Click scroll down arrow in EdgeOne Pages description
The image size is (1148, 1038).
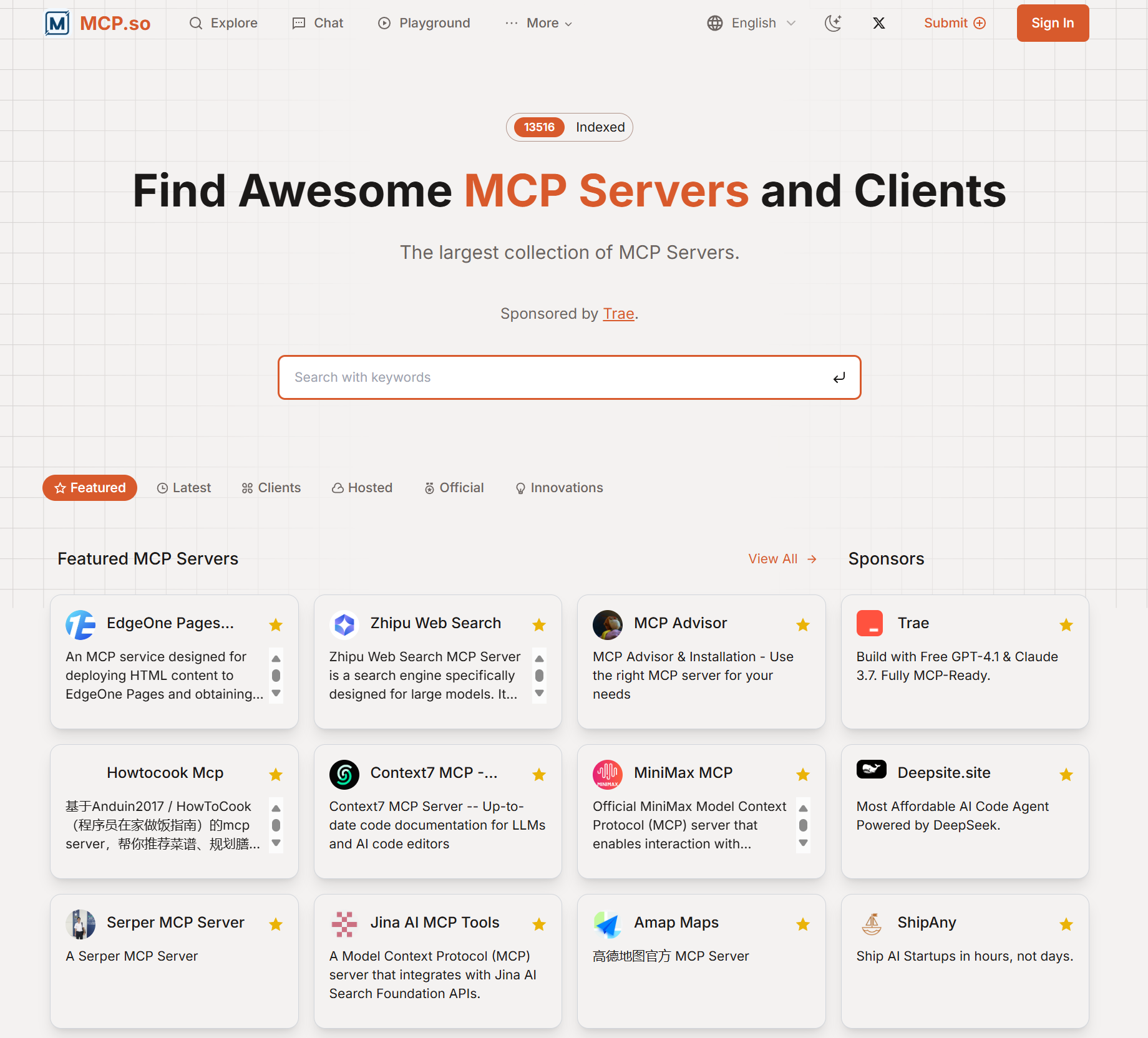coord(276,694)
